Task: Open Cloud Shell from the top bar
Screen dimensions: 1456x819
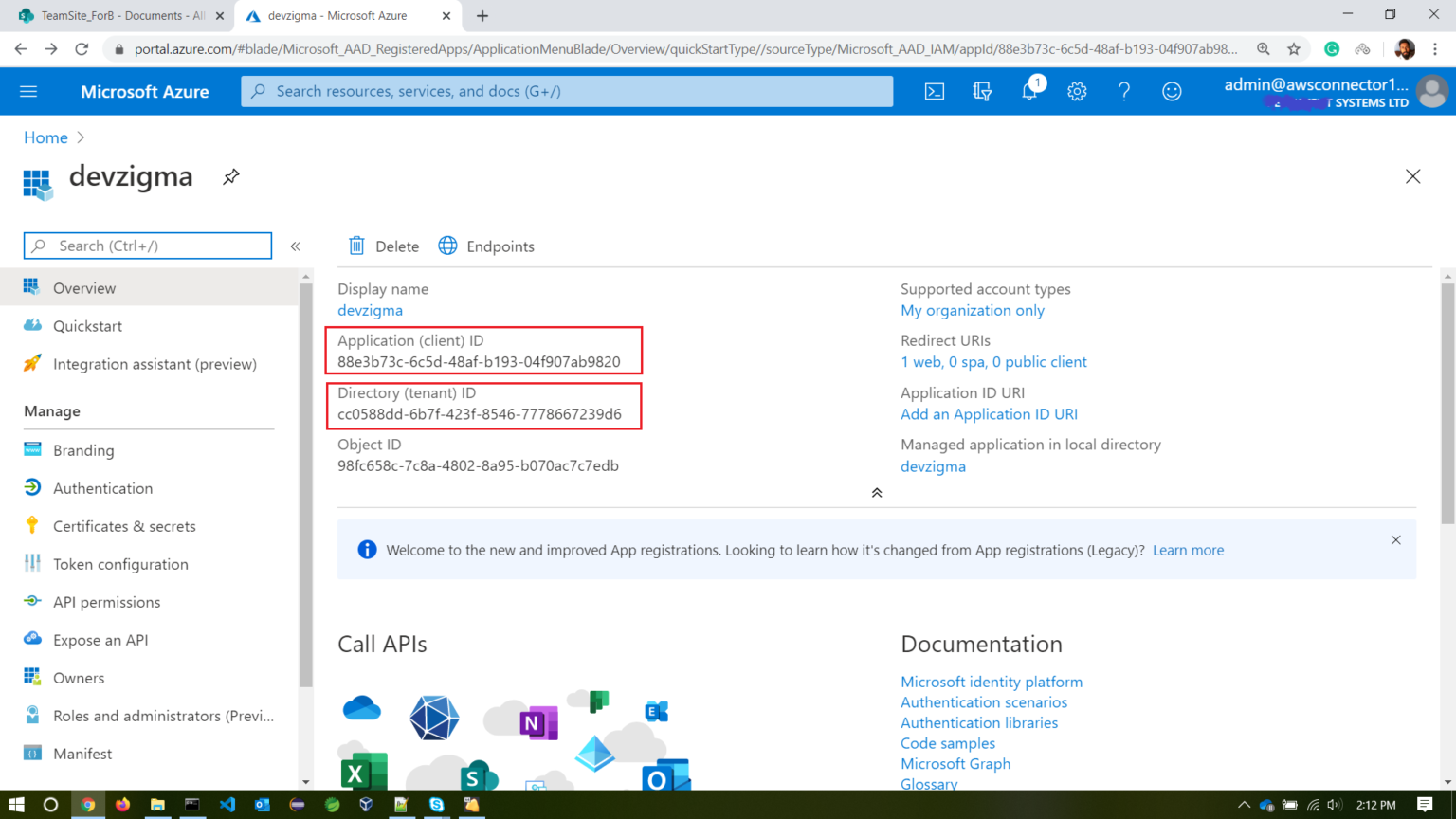Action: (x=935, y=92)
